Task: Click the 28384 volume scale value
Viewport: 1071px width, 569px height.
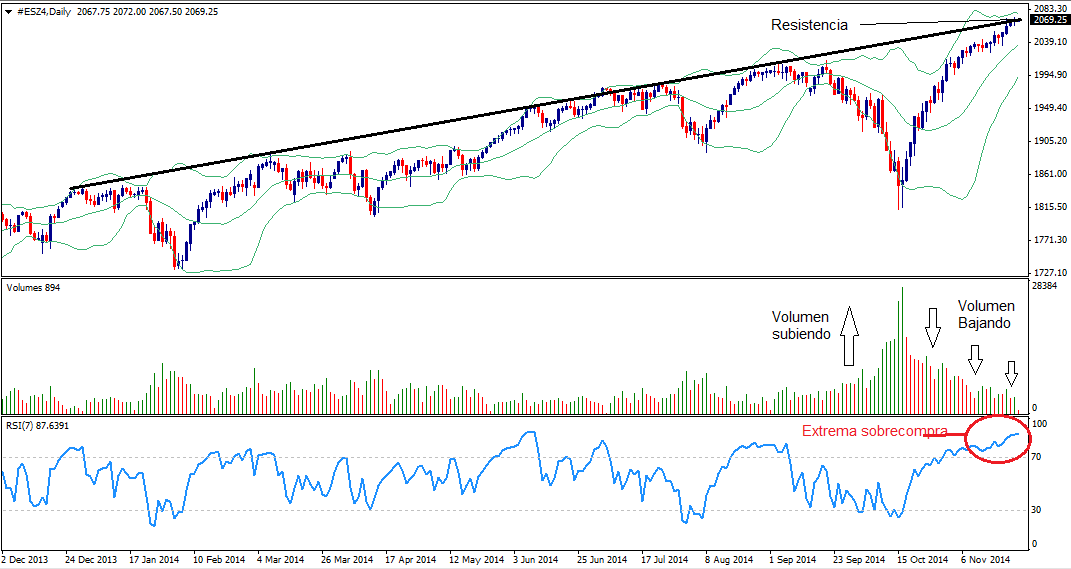Action: pyautogui.click(x=1046, y=286)
